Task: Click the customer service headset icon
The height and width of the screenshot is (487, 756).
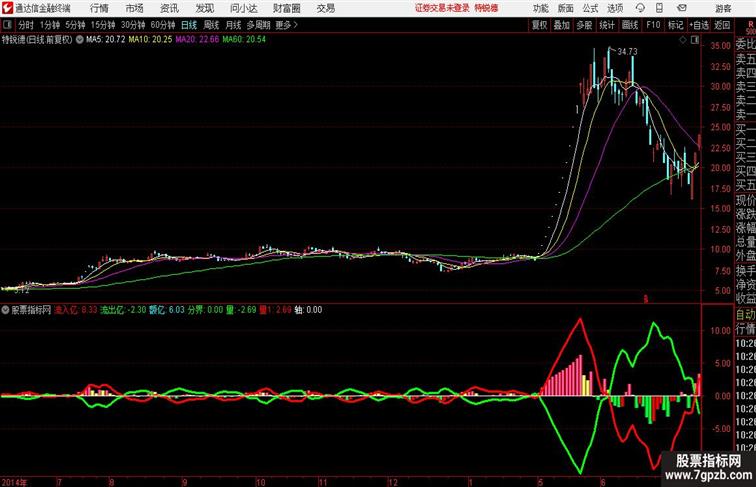Action: click(640, 8)
